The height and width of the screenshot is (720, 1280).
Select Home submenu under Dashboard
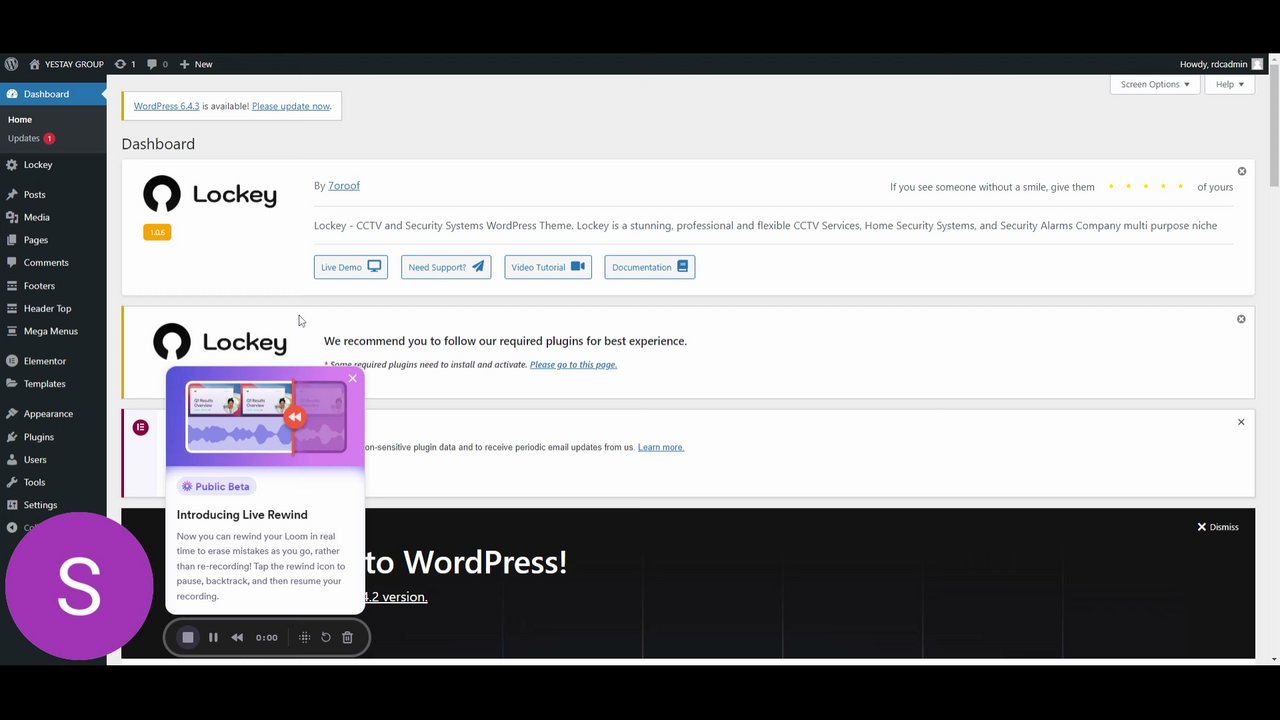point(20,119)
